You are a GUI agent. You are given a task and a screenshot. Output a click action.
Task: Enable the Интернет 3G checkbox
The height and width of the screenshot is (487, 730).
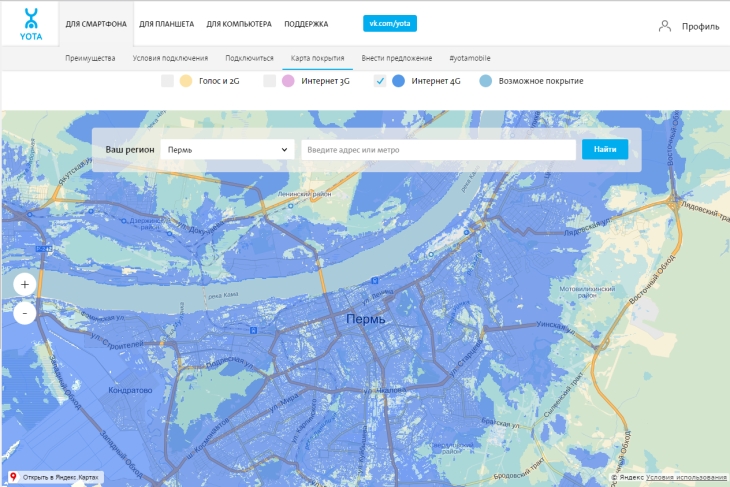pos(270,81)
